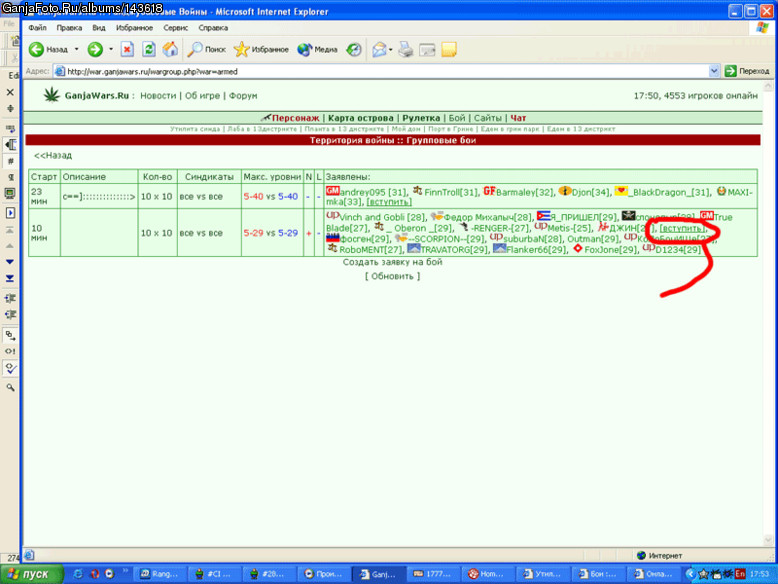Open the Back button history dropdown arrow
The width and height of the screenshot is (778, 584).
click(x=76, y=49)
